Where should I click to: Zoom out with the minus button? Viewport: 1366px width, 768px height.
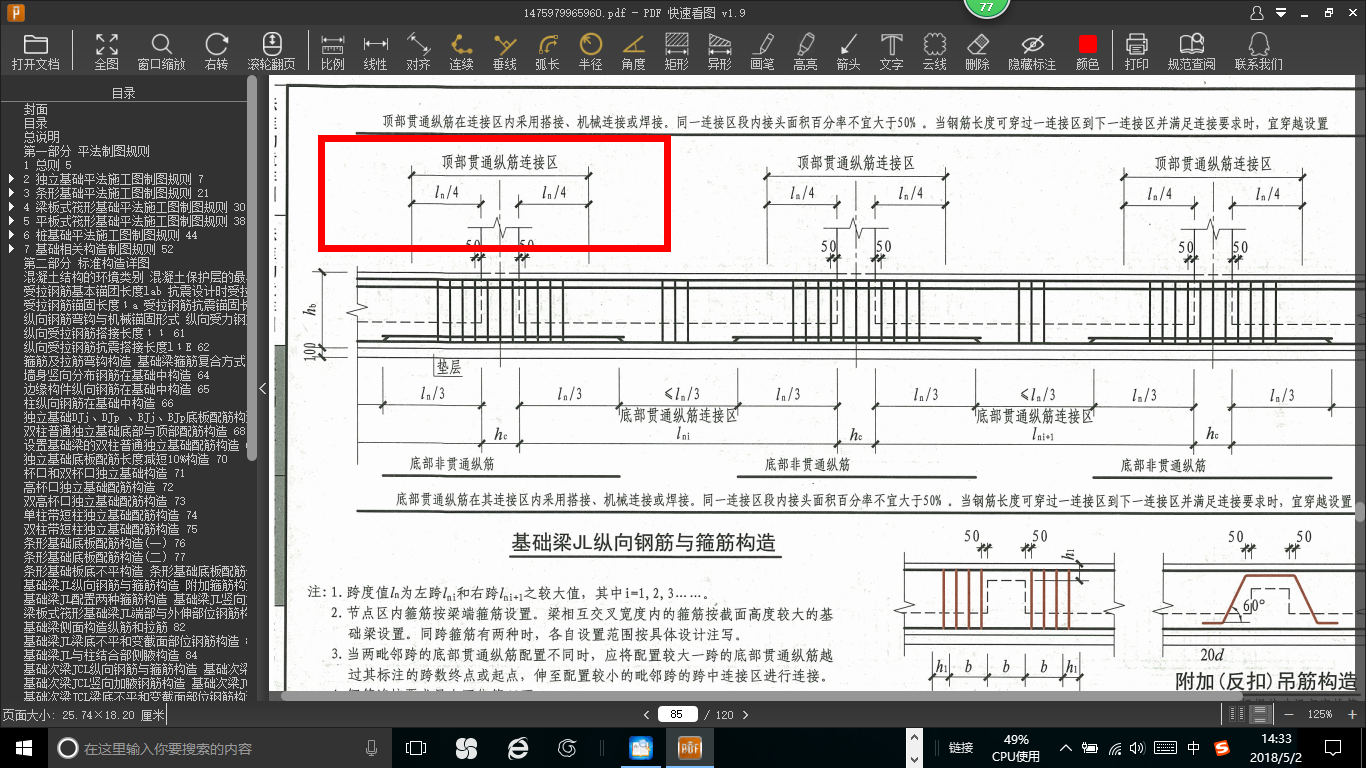point(1288,714)
